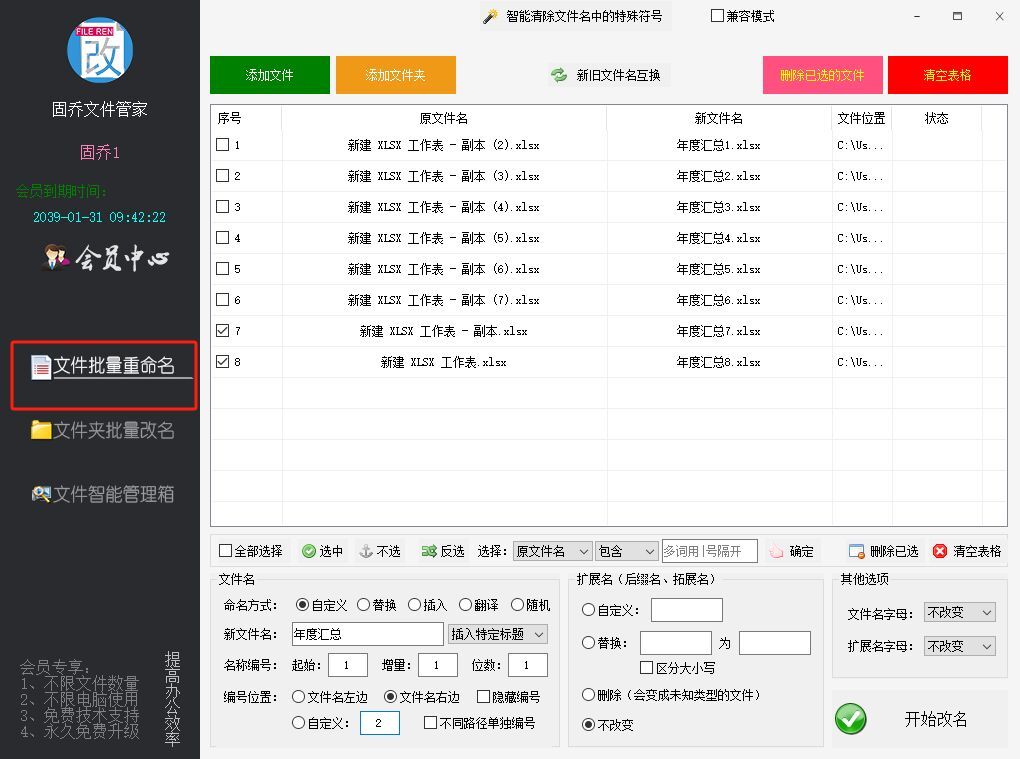
Task: Open the 插入特定标题 dropdown
Action: (x=498, y=634)
